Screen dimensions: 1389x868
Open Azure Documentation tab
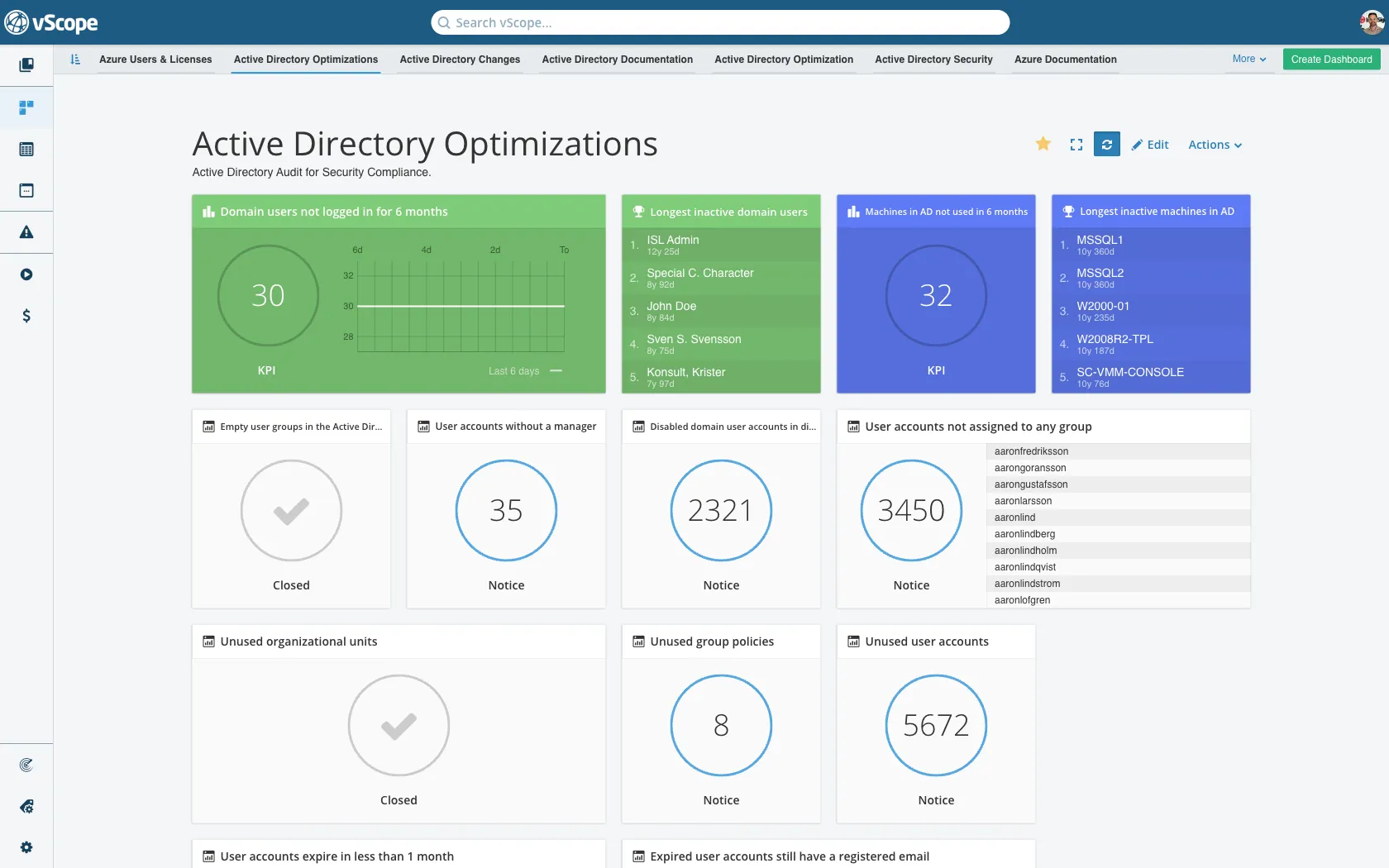(1065, 60)
